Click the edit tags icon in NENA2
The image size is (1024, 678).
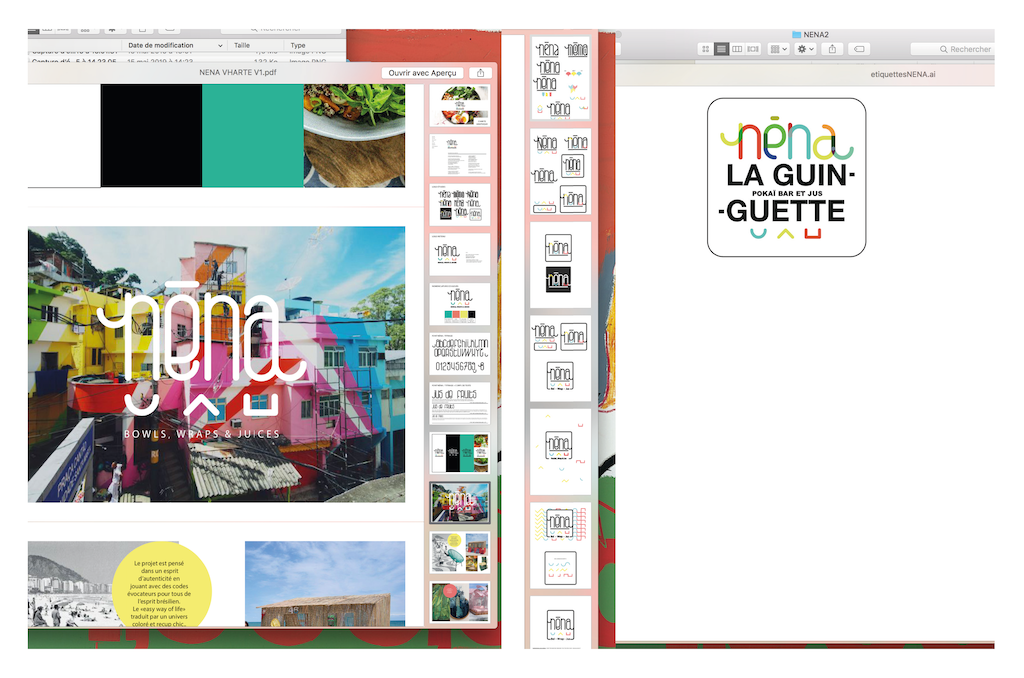859,49
